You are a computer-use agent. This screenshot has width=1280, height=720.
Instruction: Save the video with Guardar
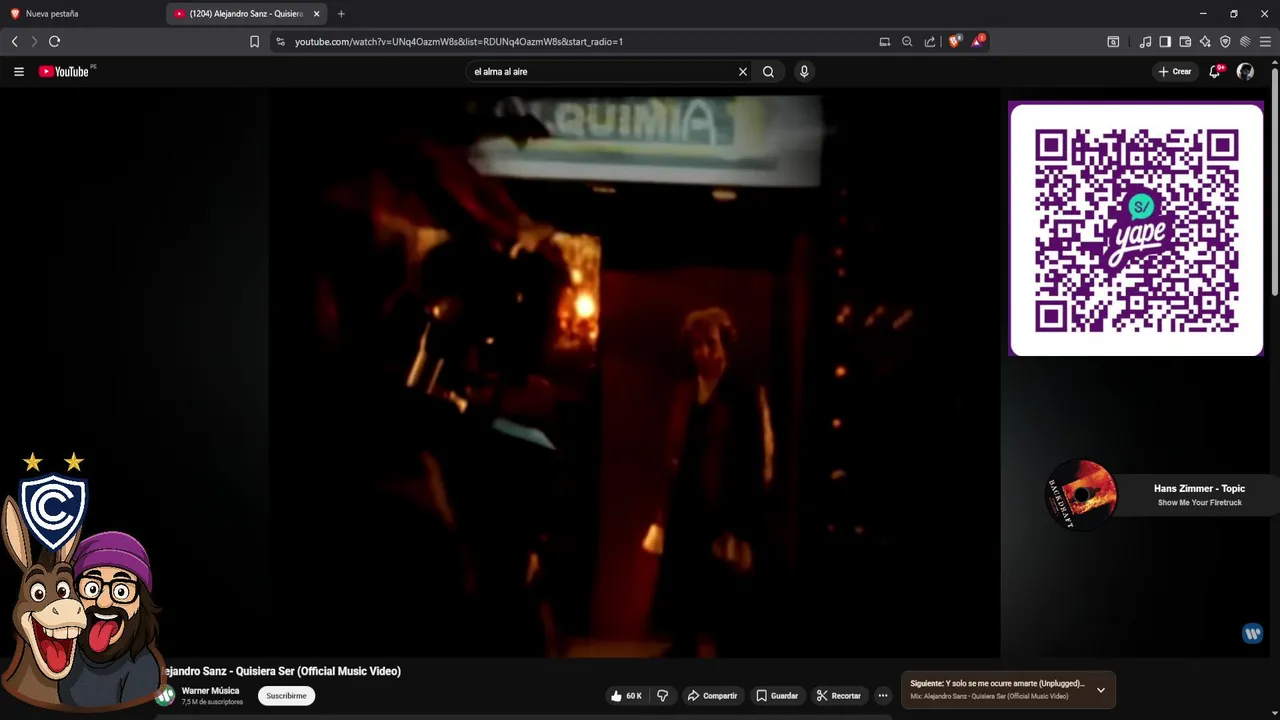tap(777, 696)
